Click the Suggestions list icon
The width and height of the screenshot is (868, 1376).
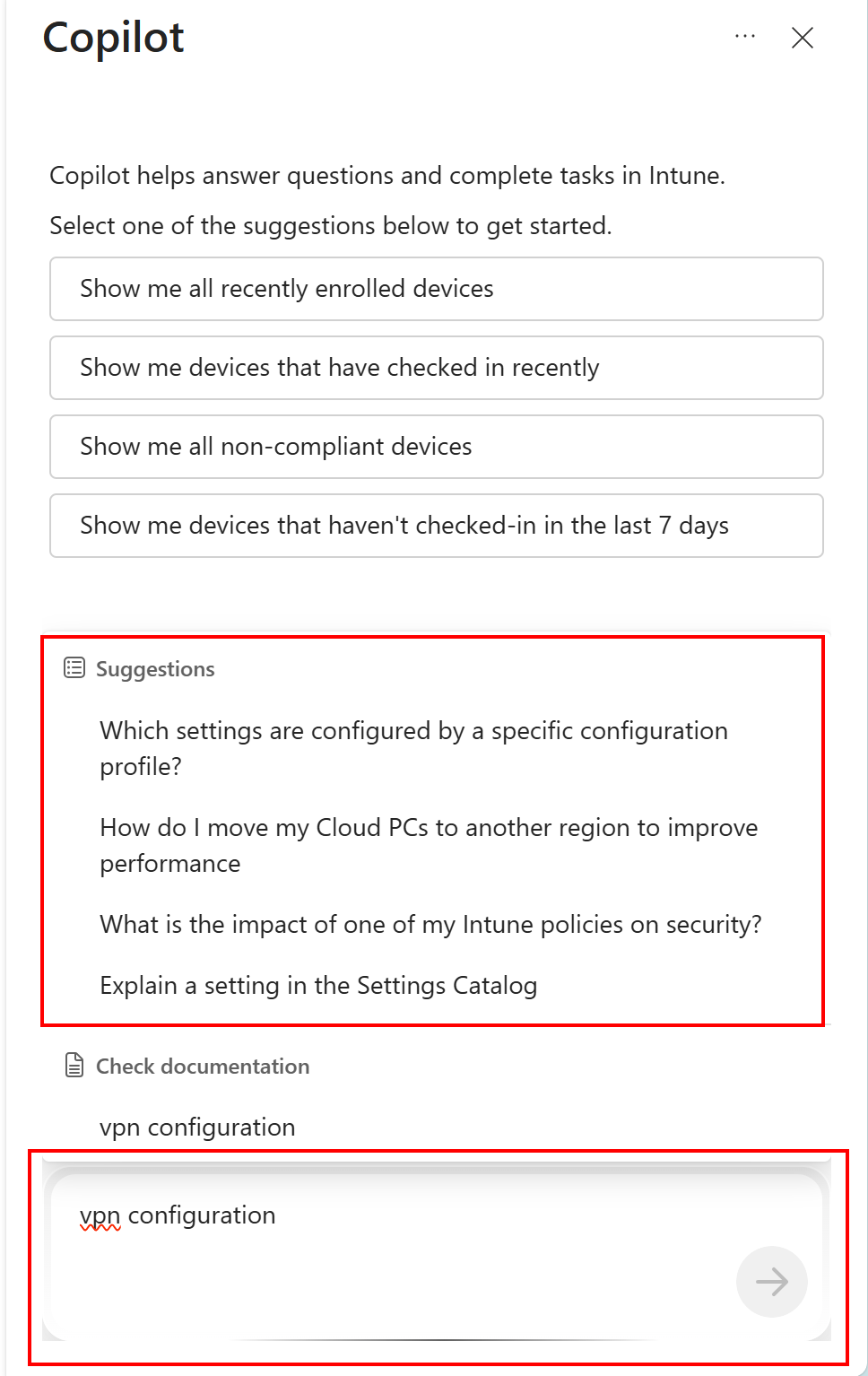pyautogui.click(x=74, y=668)
